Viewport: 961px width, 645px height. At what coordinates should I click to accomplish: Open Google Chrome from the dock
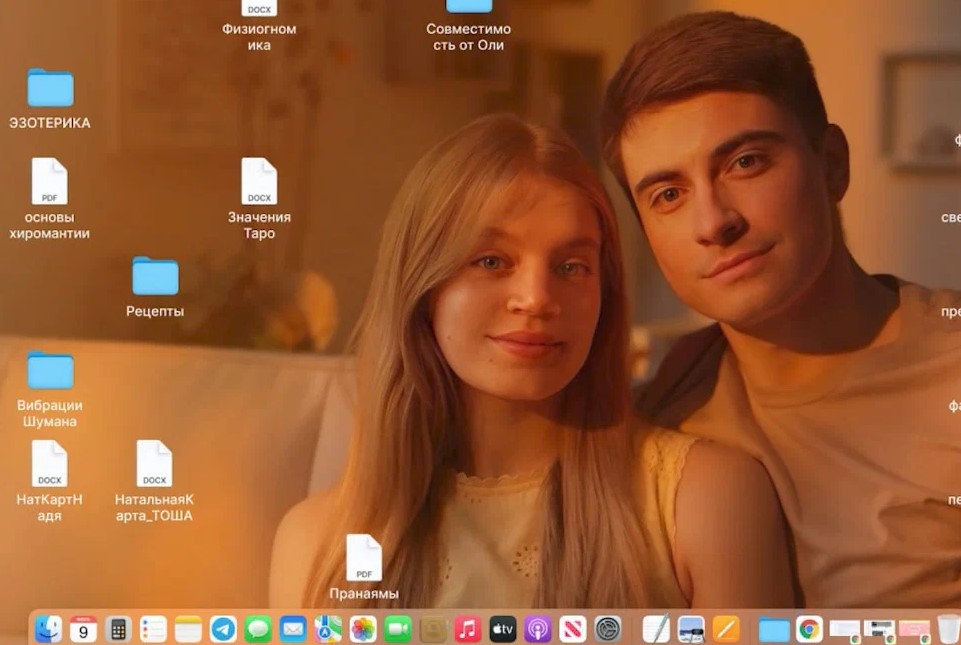coord(809,629)
